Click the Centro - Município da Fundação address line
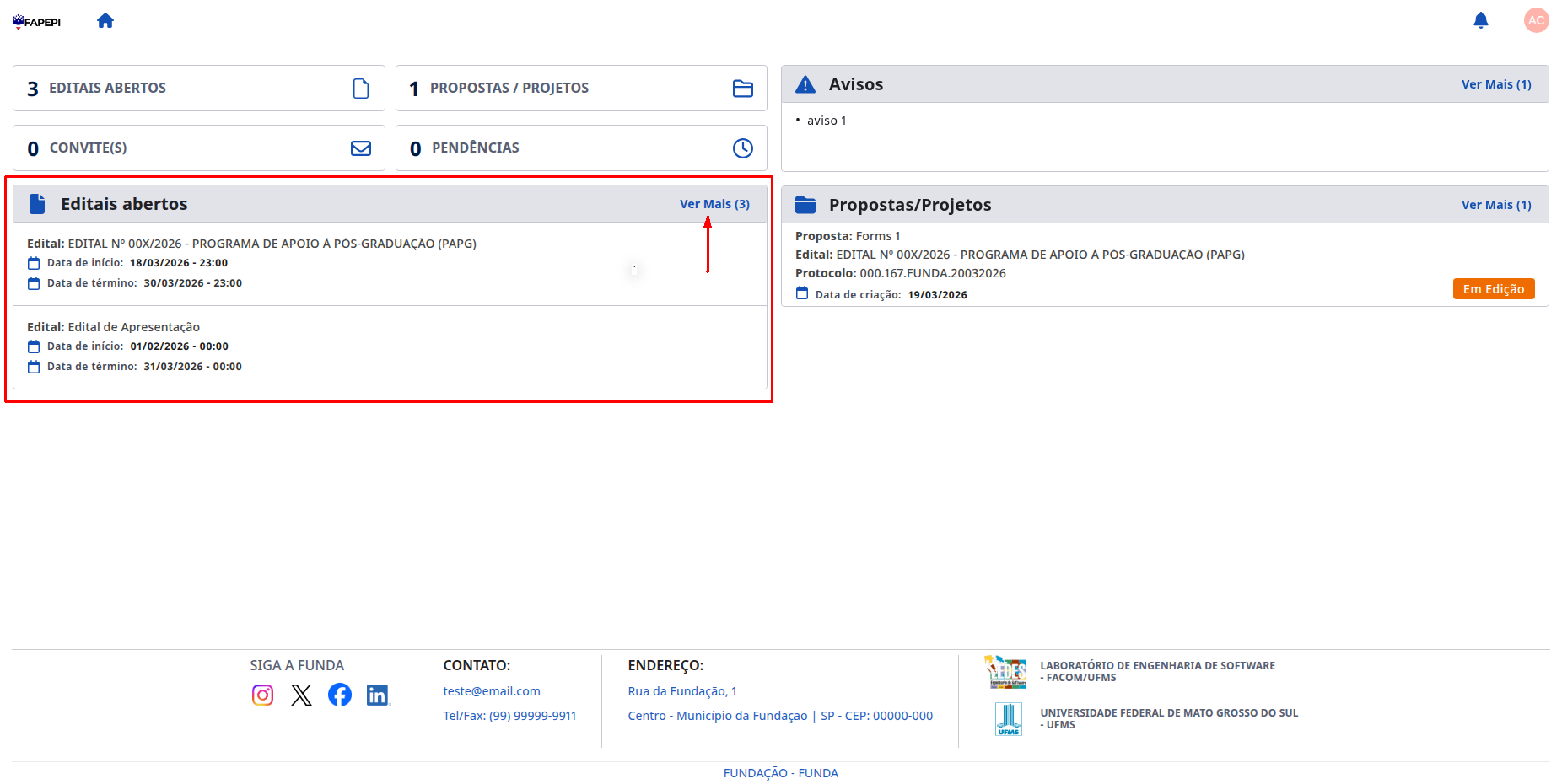Image resolution: width=1562 pixels, height=784 pixels. pyautogui.click(x=780, y=716)
